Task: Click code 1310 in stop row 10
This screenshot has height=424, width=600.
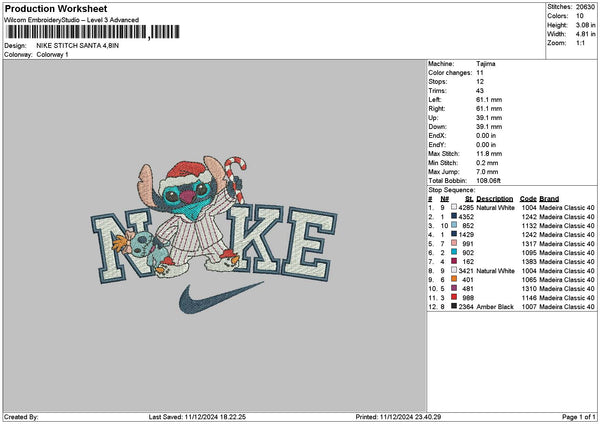Action: pyautogui.click(x=529, y=289)
